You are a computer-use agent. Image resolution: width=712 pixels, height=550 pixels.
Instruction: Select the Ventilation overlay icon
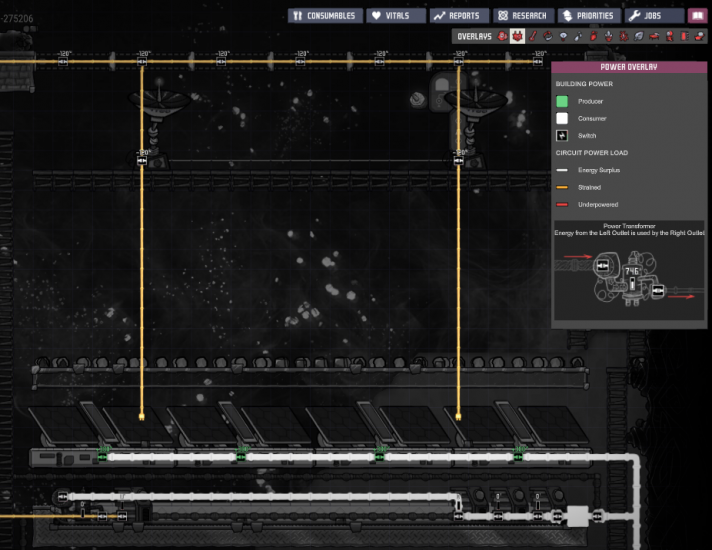pyautogui.click(x=593, y=36)
